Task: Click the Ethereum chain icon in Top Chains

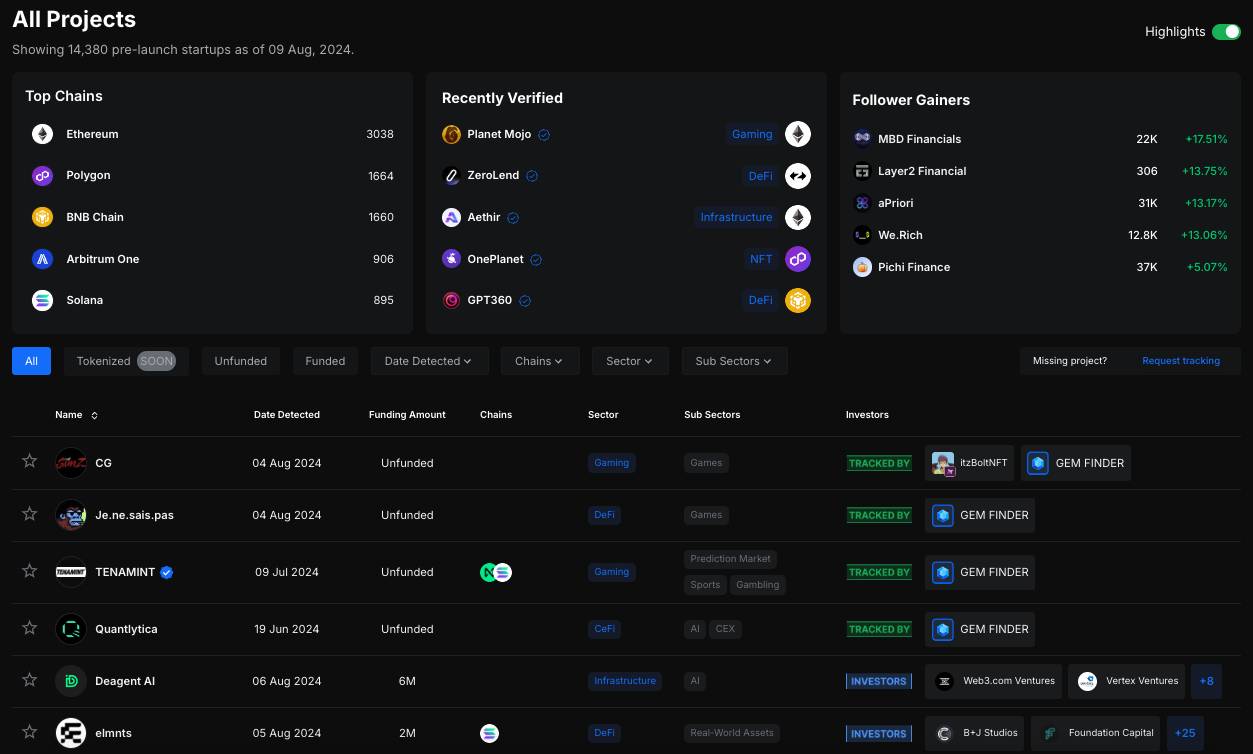Action: point(42,134)
